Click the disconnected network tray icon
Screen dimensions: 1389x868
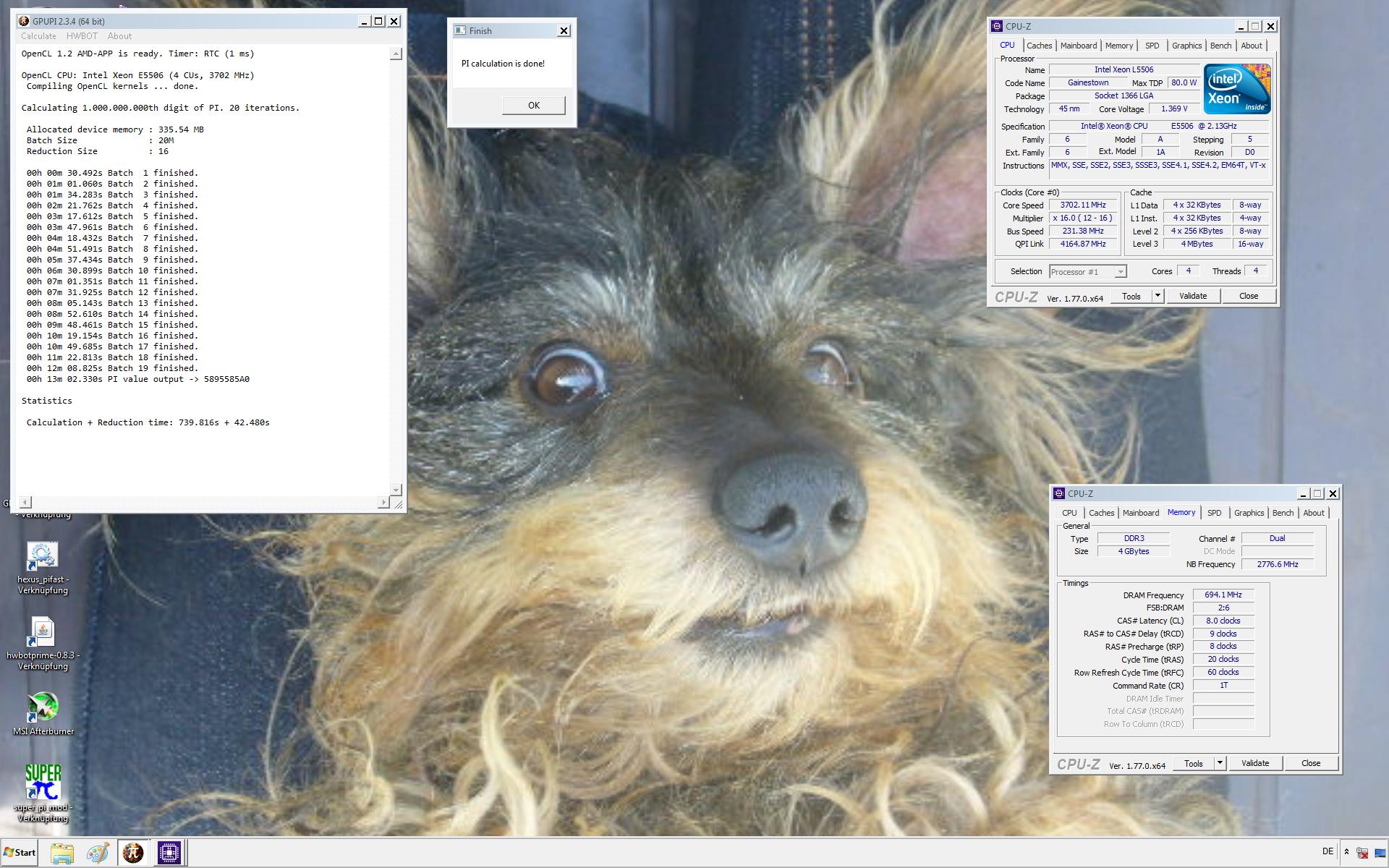1363,853
